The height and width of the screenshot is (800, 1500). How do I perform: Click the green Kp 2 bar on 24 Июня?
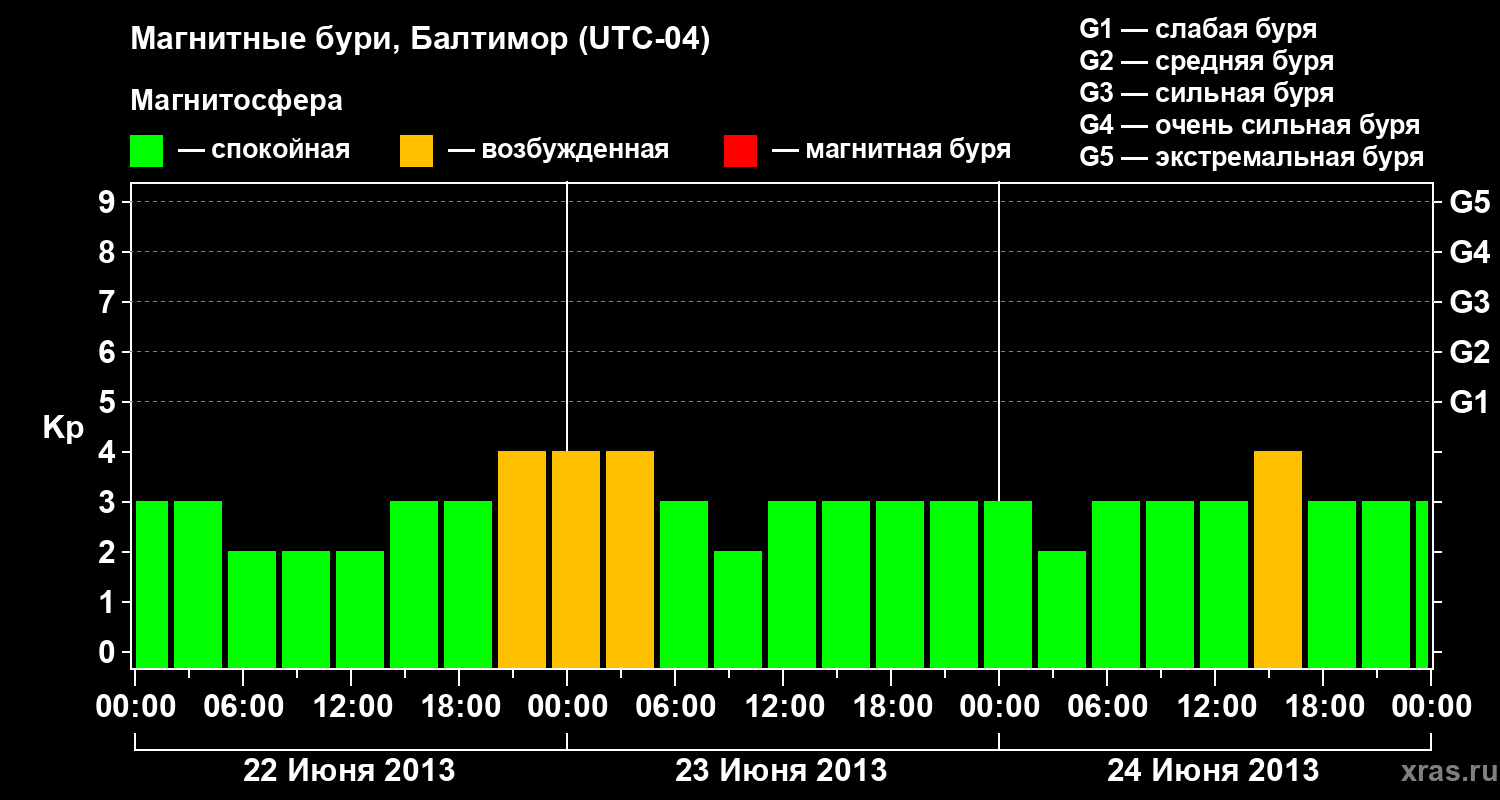coord(1062,610)
